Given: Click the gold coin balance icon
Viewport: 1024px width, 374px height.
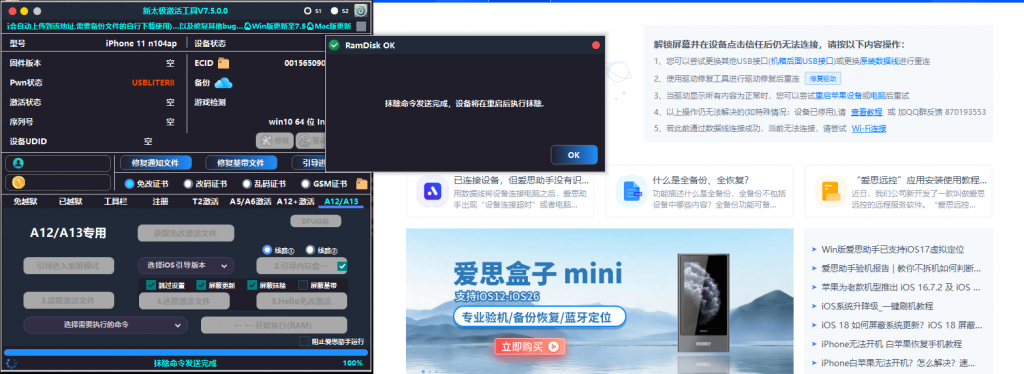Looking at the screenshot, I should pos(18,183).
